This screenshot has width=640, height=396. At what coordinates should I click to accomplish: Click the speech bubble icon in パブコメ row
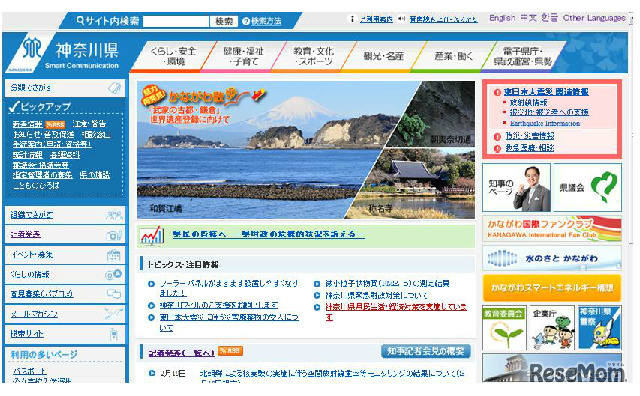pos(114,294)
